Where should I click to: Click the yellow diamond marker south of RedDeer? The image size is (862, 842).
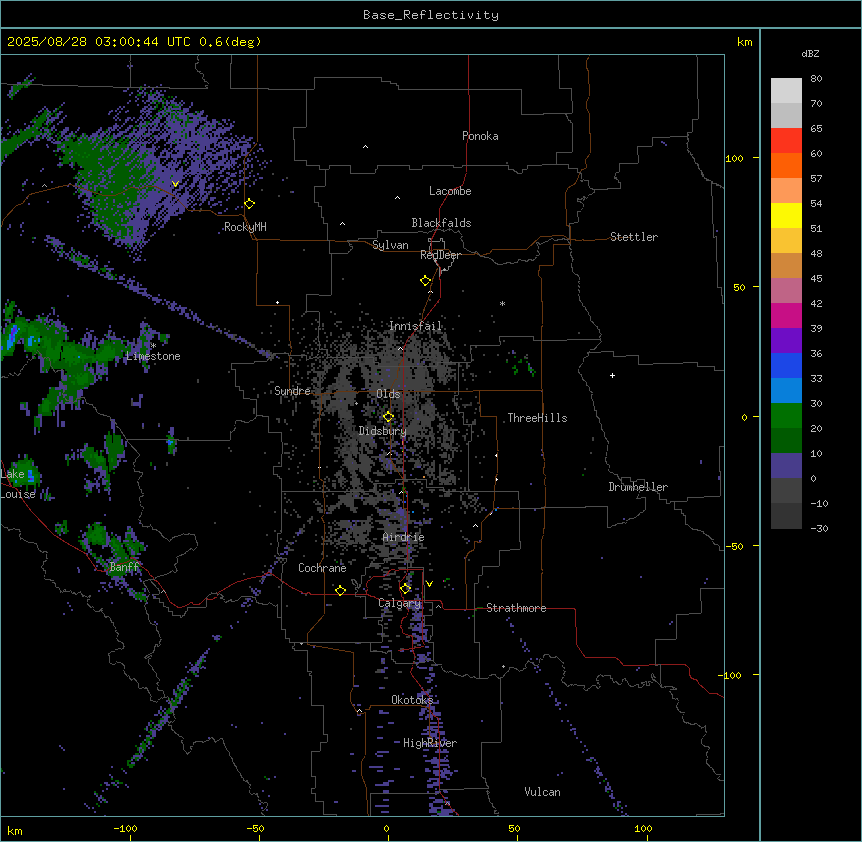tap(426, 281)
